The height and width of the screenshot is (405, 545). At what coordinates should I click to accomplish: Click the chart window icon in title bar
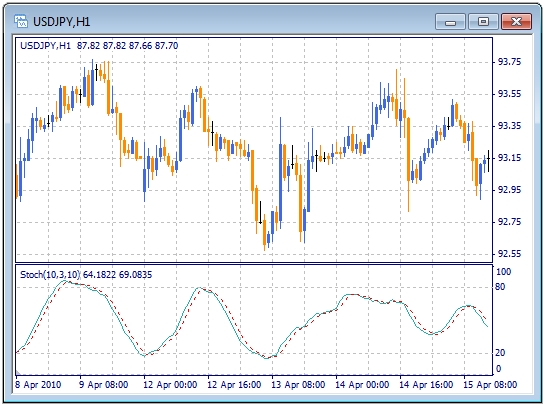click(21, 21)
